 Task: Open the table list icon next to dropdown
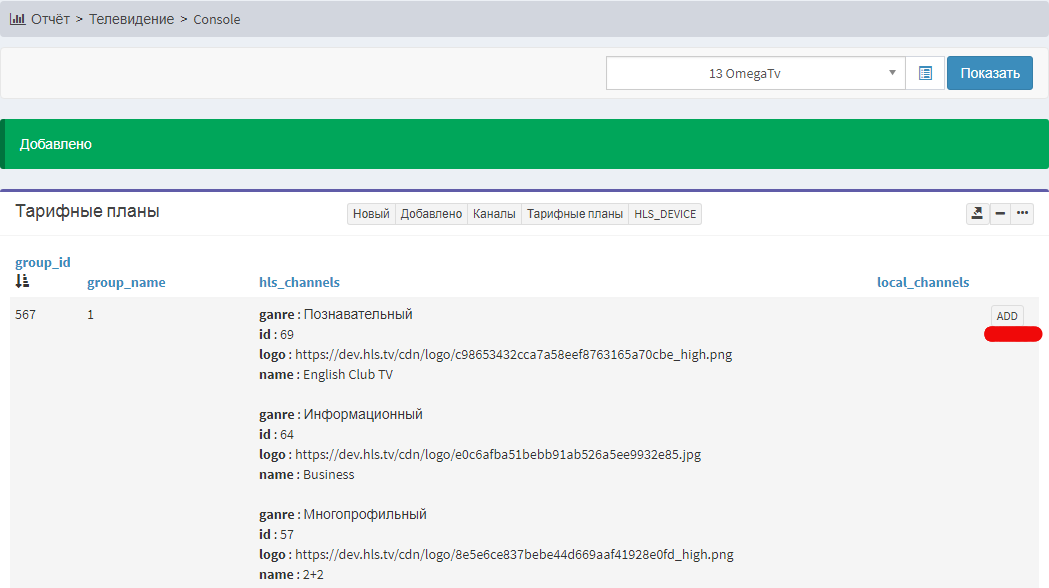click(925, 73)
